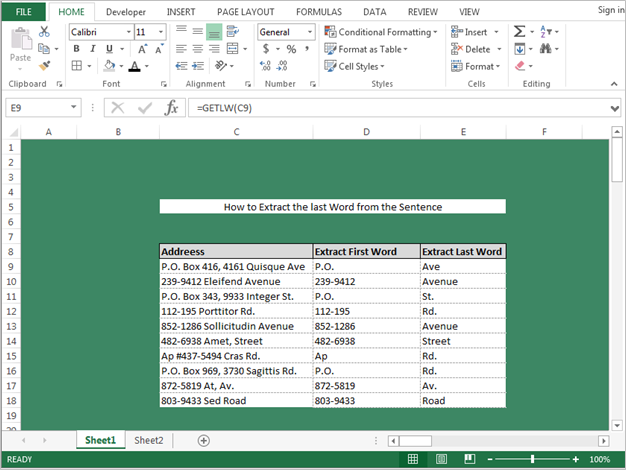Screen dimensions: 626x470
Task: Click the Insert Function fx icon
Action: [171, 108]
